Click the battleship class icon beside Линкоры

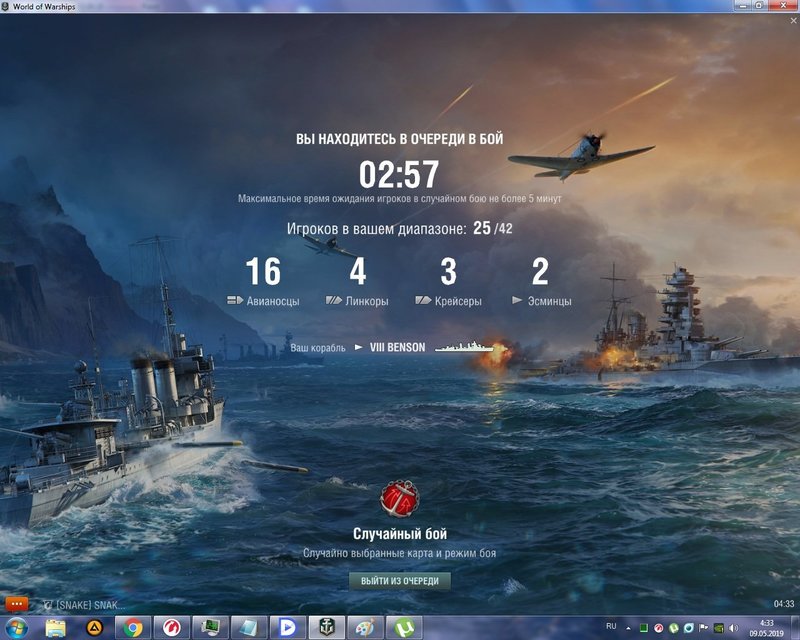(x=334, y=300)
